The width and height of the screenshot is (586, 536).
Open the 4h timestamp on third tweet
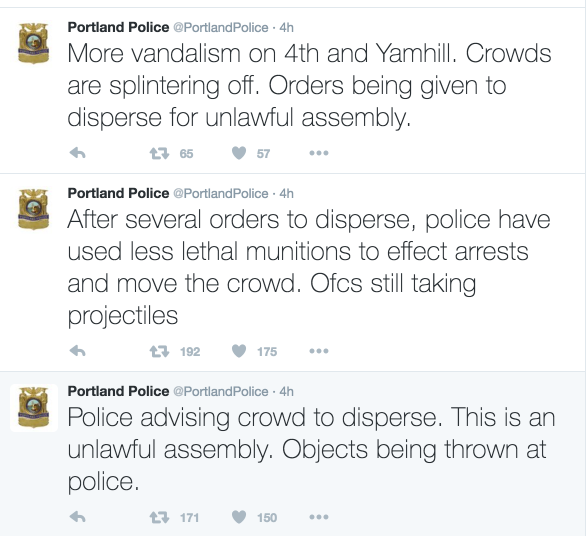pyautogui.click(x=286, y=391)
